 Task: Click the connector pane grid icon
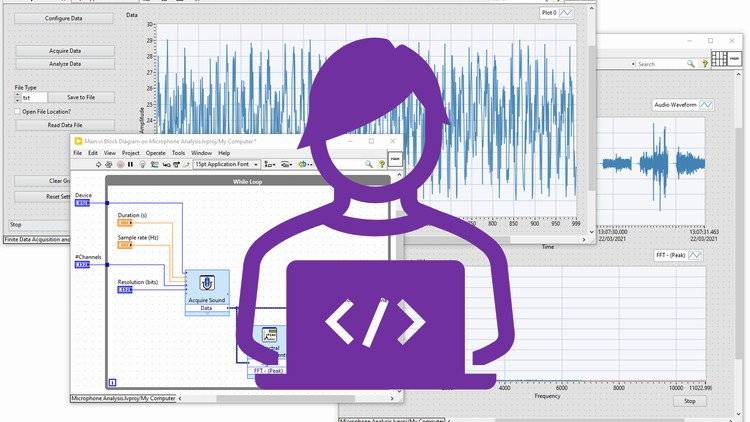coord(719,59)
